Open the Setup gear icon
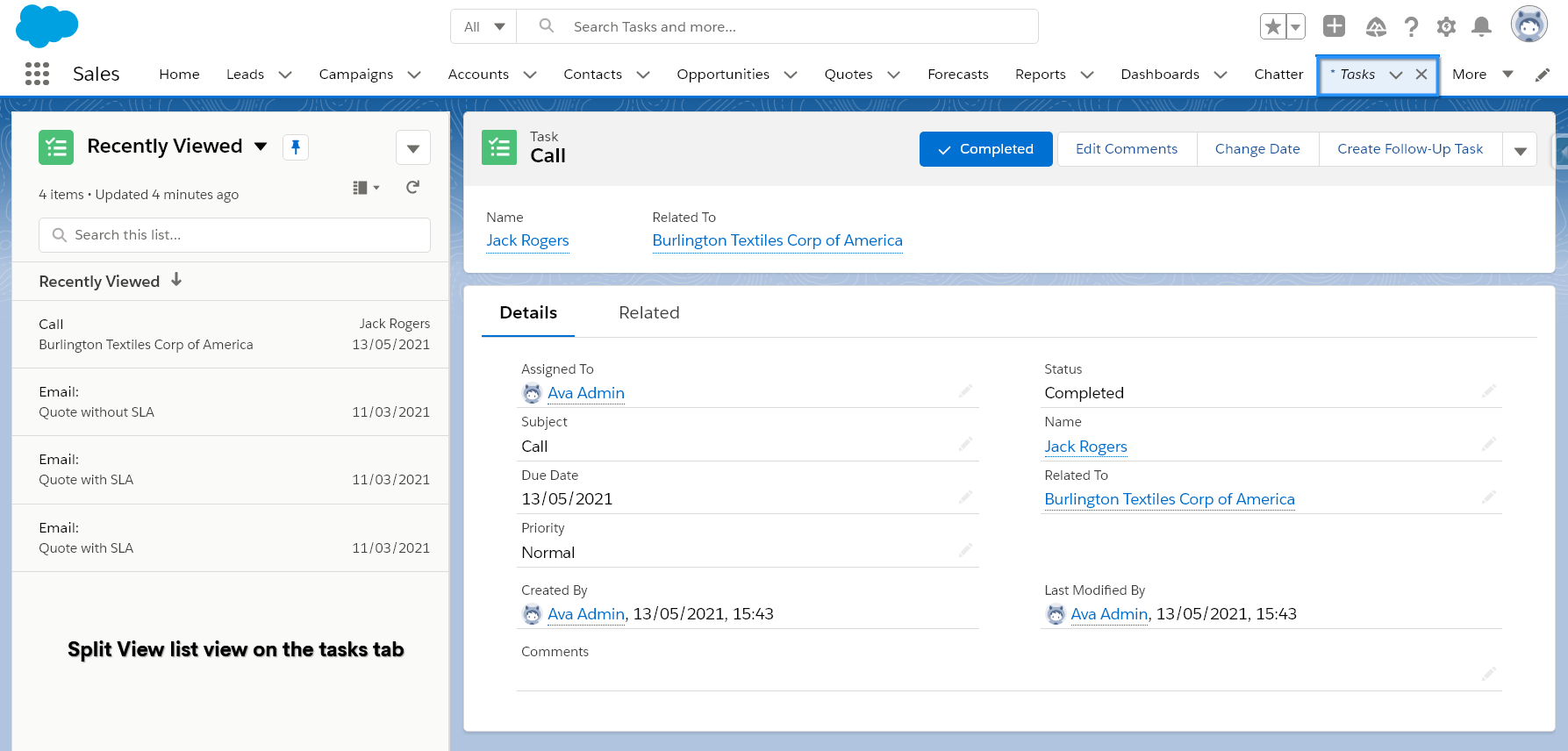 pyautogui.click(x=1446, y=27)
